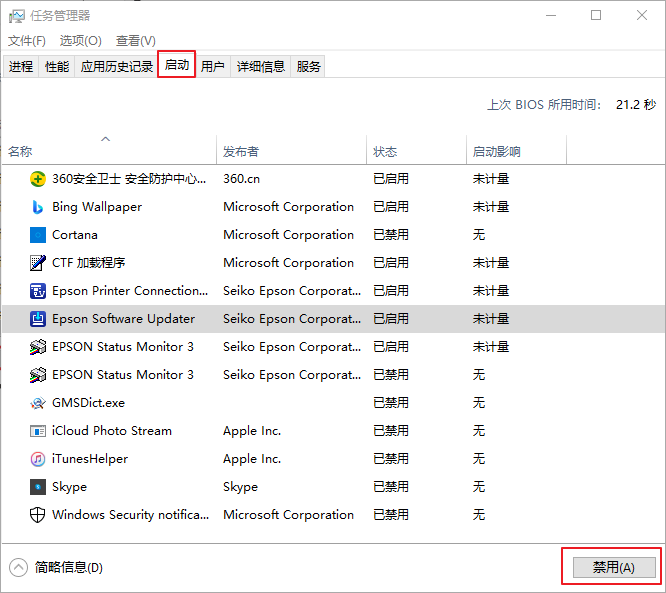Click the Windows Security shield icon
666x593 pixels.
pos(38,515)
